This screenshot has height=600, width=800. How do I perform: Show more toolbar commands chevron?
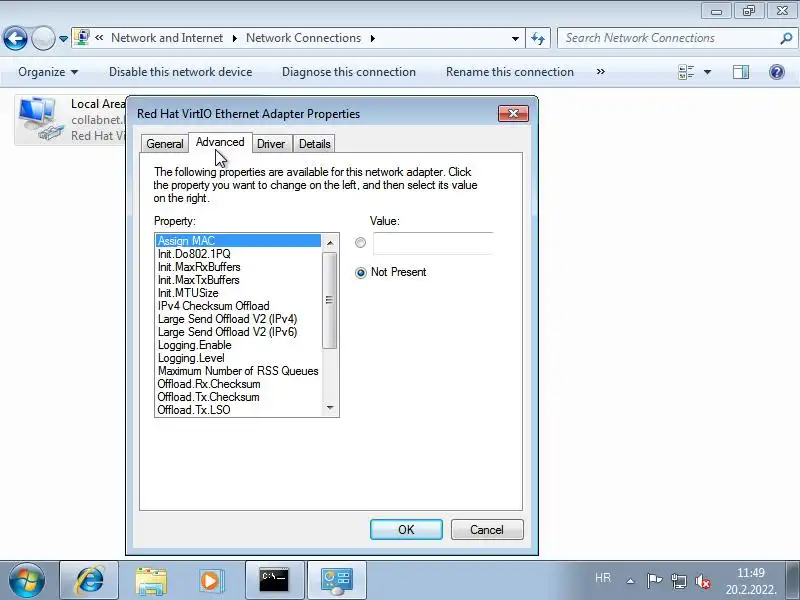tap(601, 72)
